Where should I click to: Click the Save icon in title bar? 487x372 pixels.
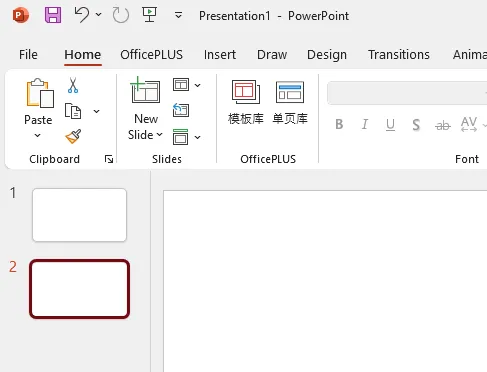point(53,15)
